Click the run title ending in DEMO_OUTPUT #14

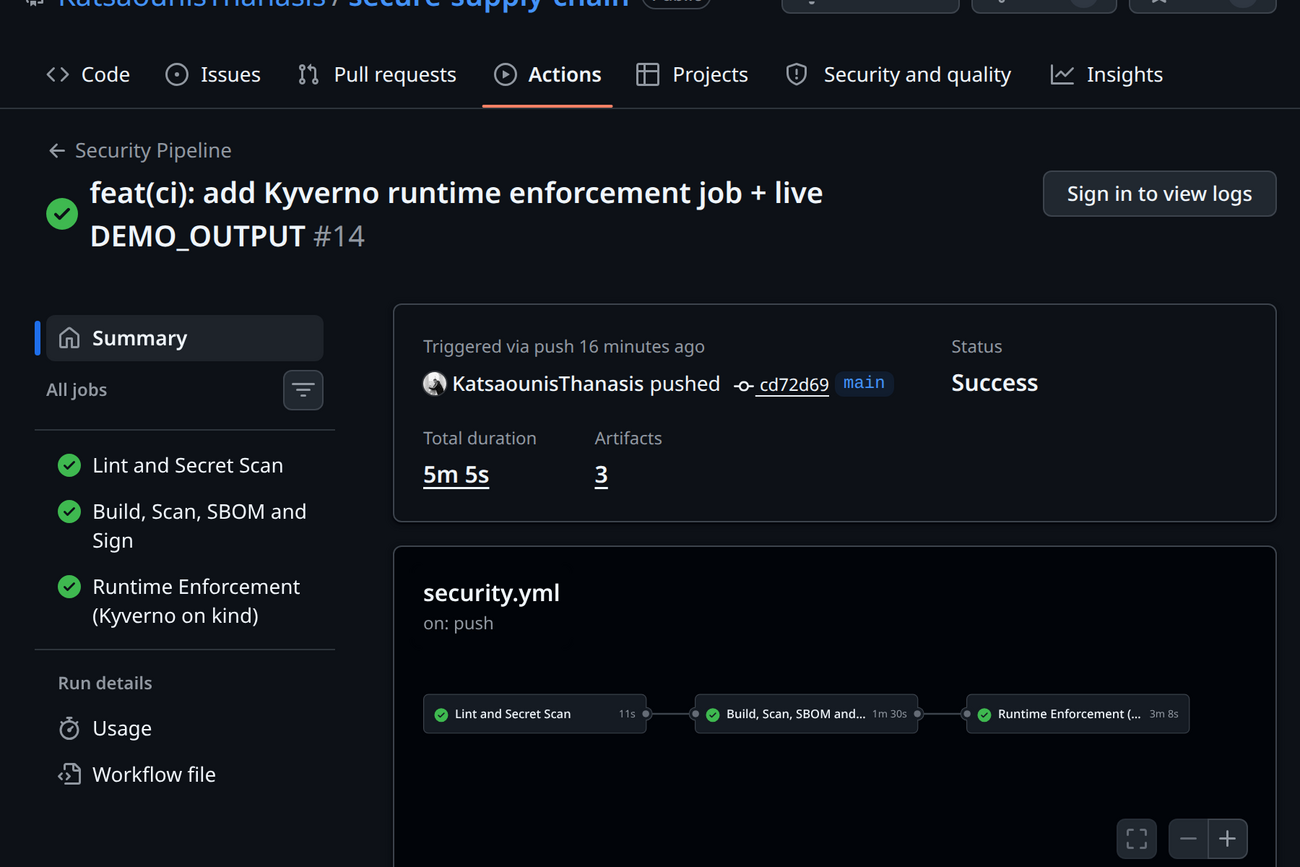[x=456, y=214]
